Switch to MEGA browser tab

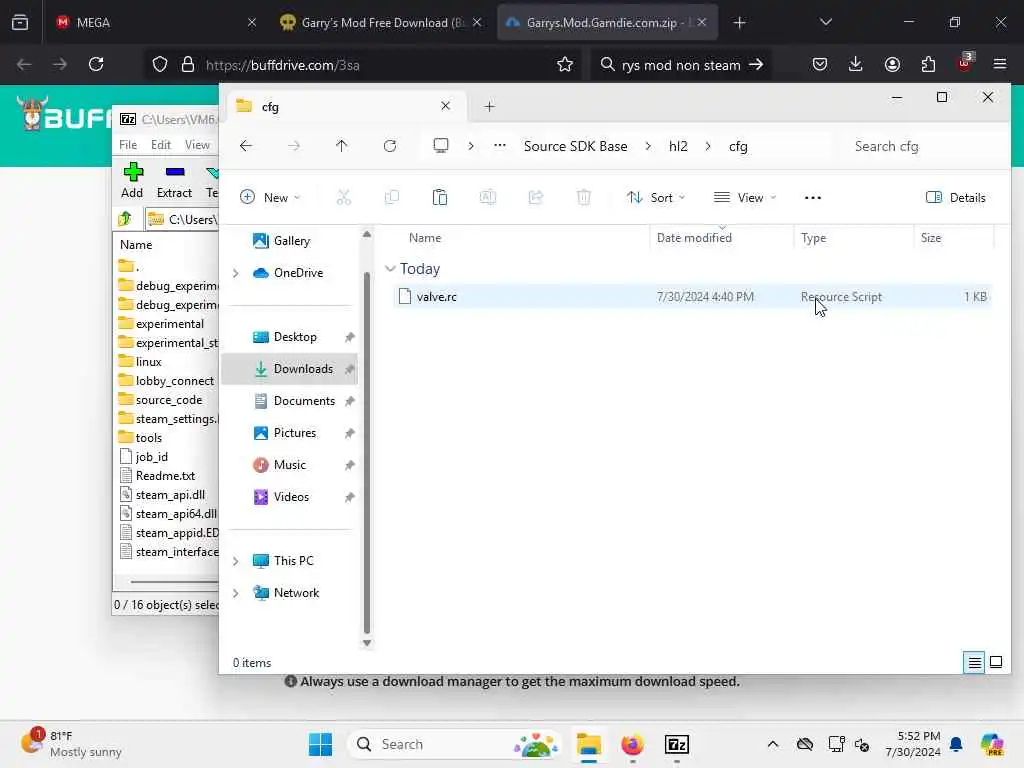[x=155, y=22]
